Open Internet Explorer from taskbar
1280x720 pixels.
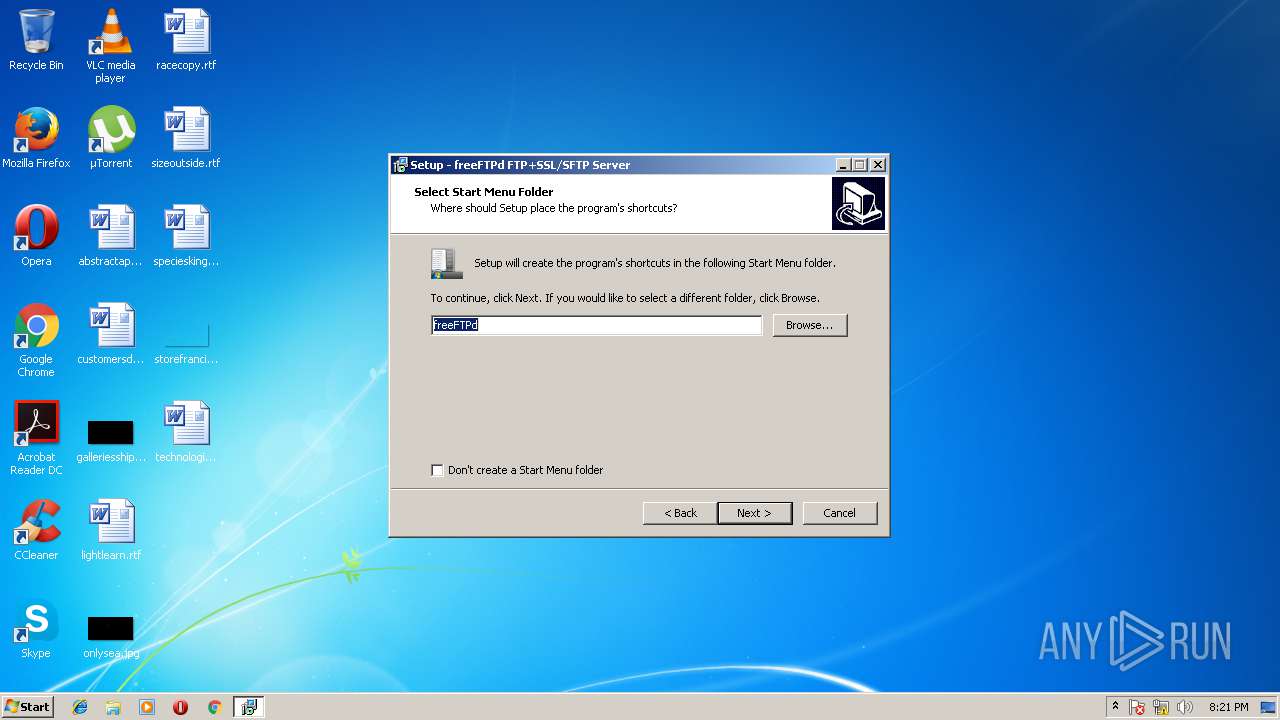point(80,707)
